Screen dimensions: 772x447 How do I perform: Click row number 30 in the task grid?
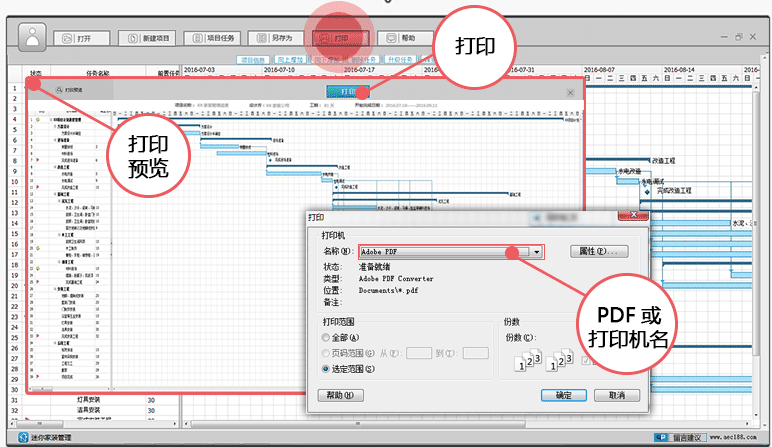pos(15,389)
